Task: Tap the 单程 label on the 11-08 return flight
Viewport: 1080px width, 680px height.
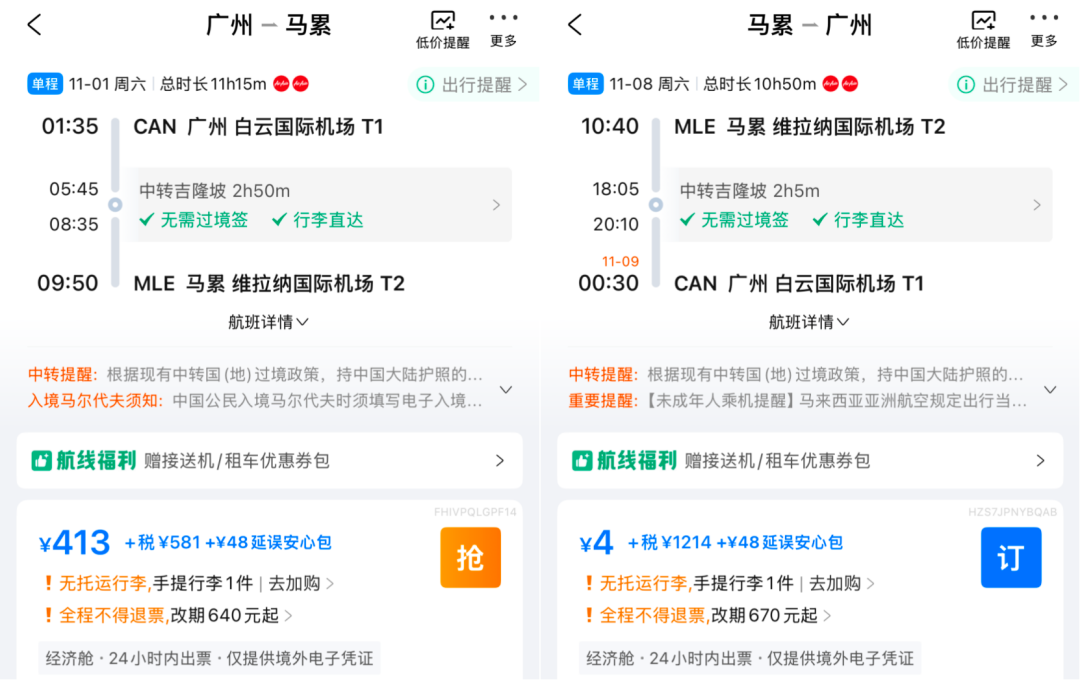Action: click(x=585, y=84)
